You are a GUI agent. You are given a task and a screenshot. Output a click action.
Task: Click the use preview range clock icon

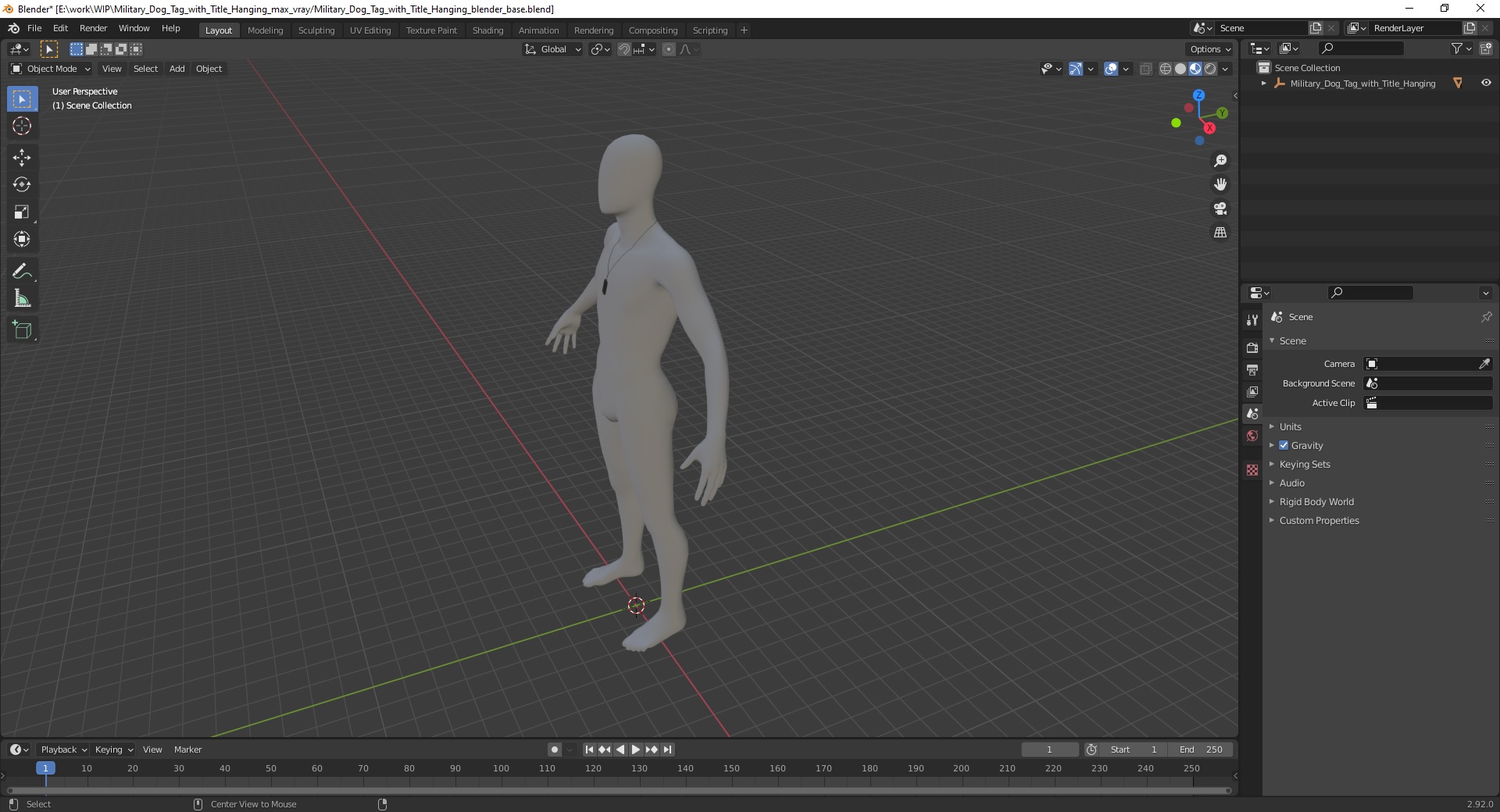pos(1091,750)
